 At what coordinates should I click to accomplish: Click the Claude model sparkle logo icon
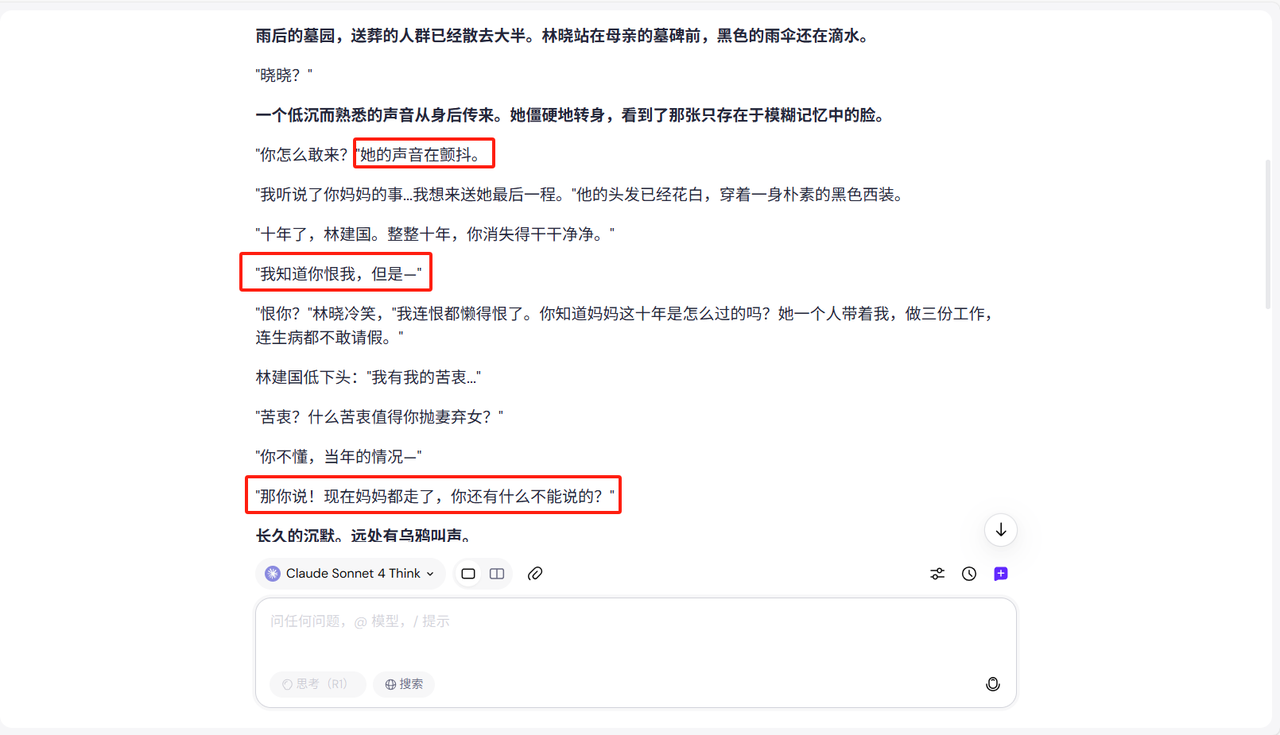coord(272,573)
